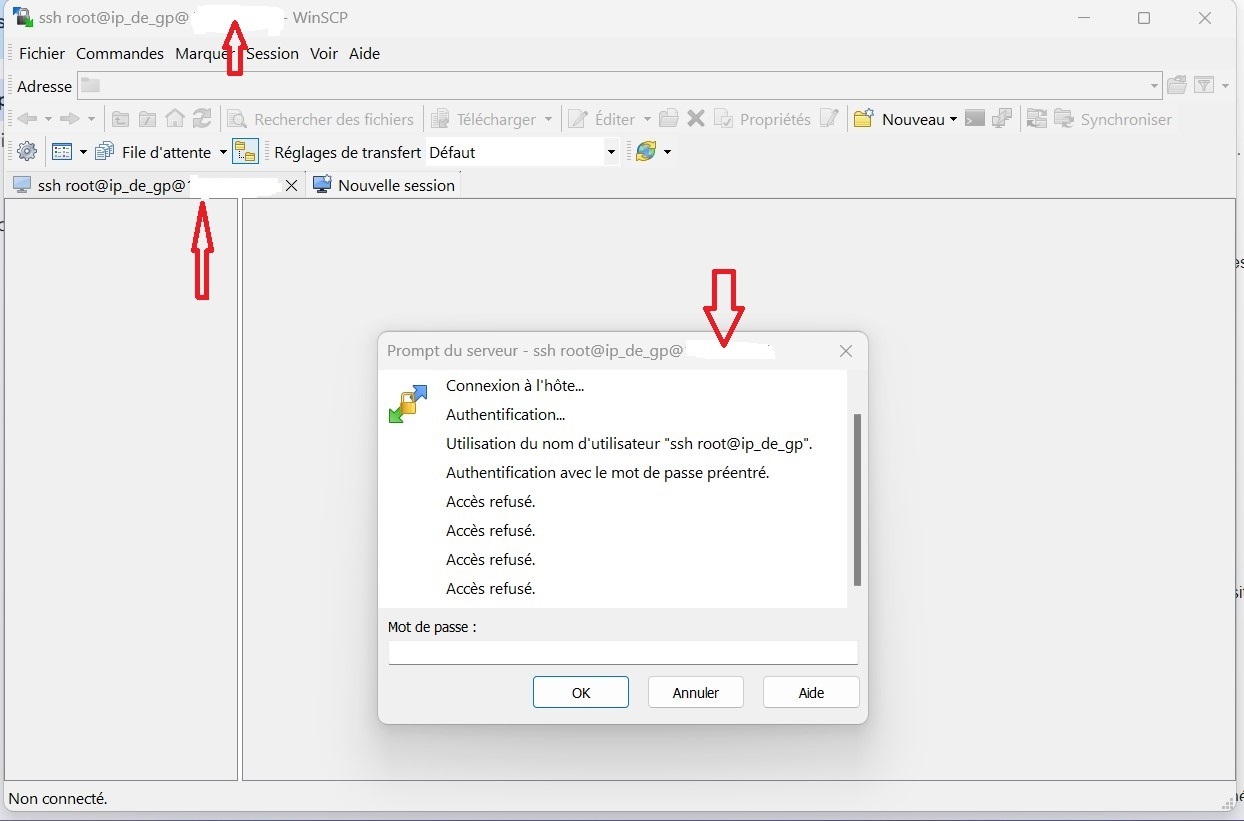Expand the Télécharger dropdown arrow
1244x821 pixels.
549,119
